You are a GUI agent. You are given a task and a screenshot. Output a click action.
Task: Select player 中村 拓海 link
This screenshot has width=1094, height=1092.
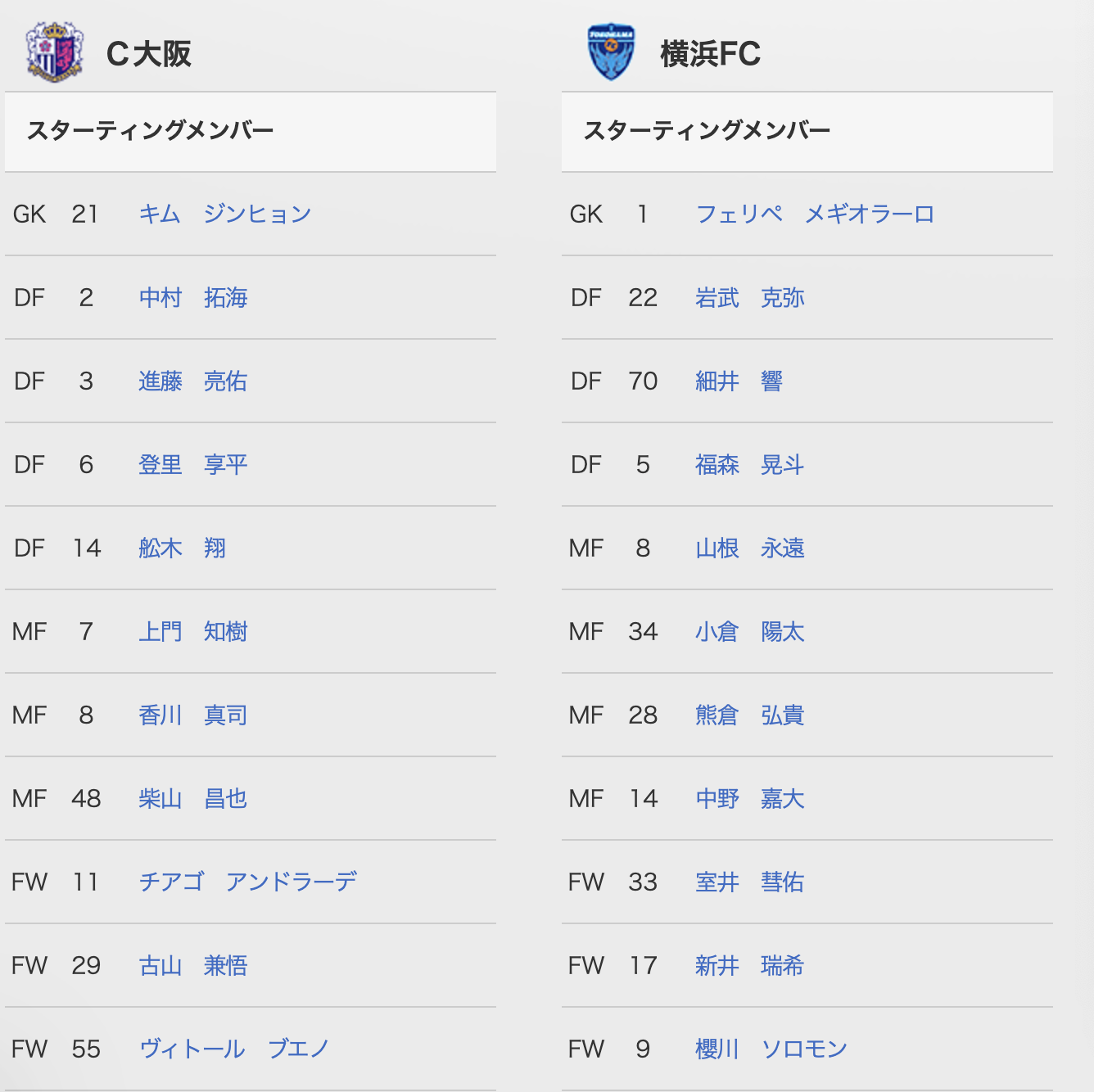(193, 297)
